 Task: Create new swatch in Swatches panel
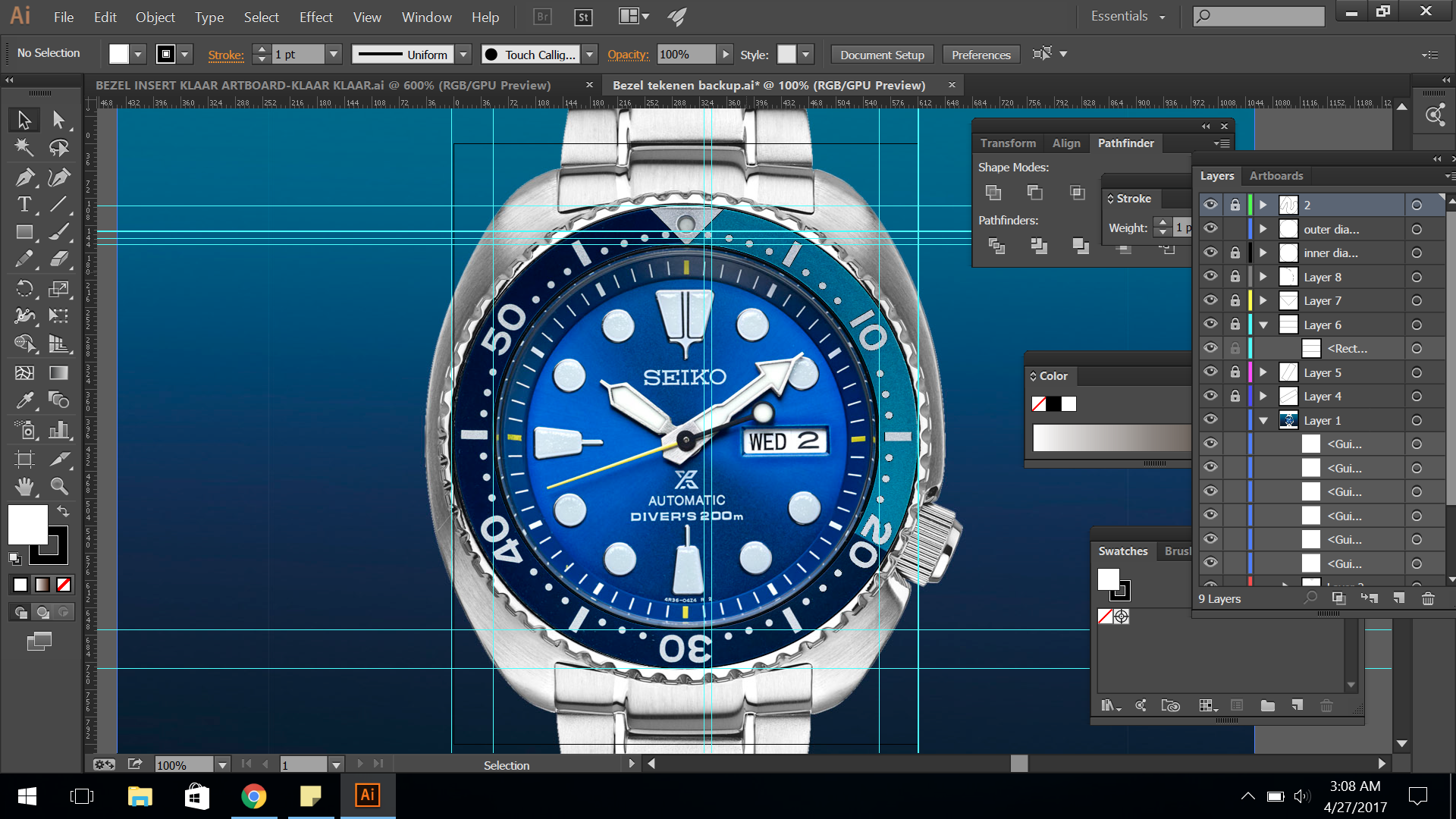[1297, 705]
